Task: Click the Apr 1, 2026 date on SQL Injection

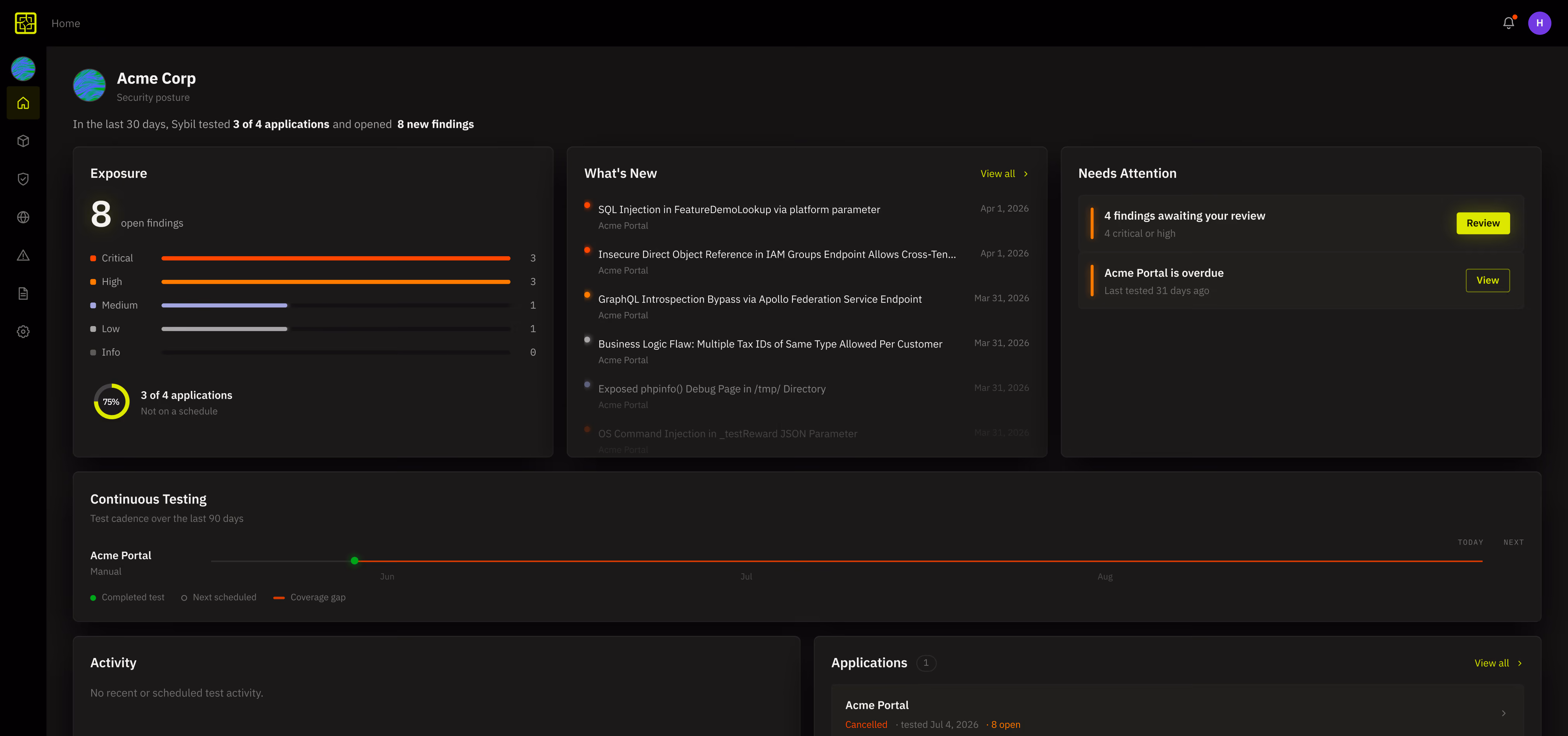Action: point(1004,209)
